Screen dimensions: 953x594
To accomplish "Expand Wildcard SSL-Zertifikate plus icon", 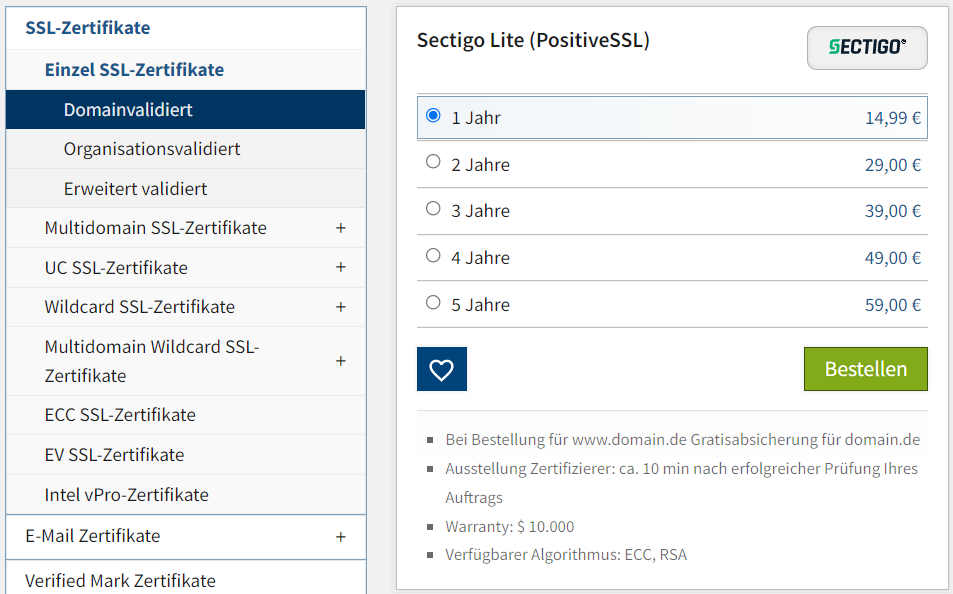I will click(x=340, y=307).
